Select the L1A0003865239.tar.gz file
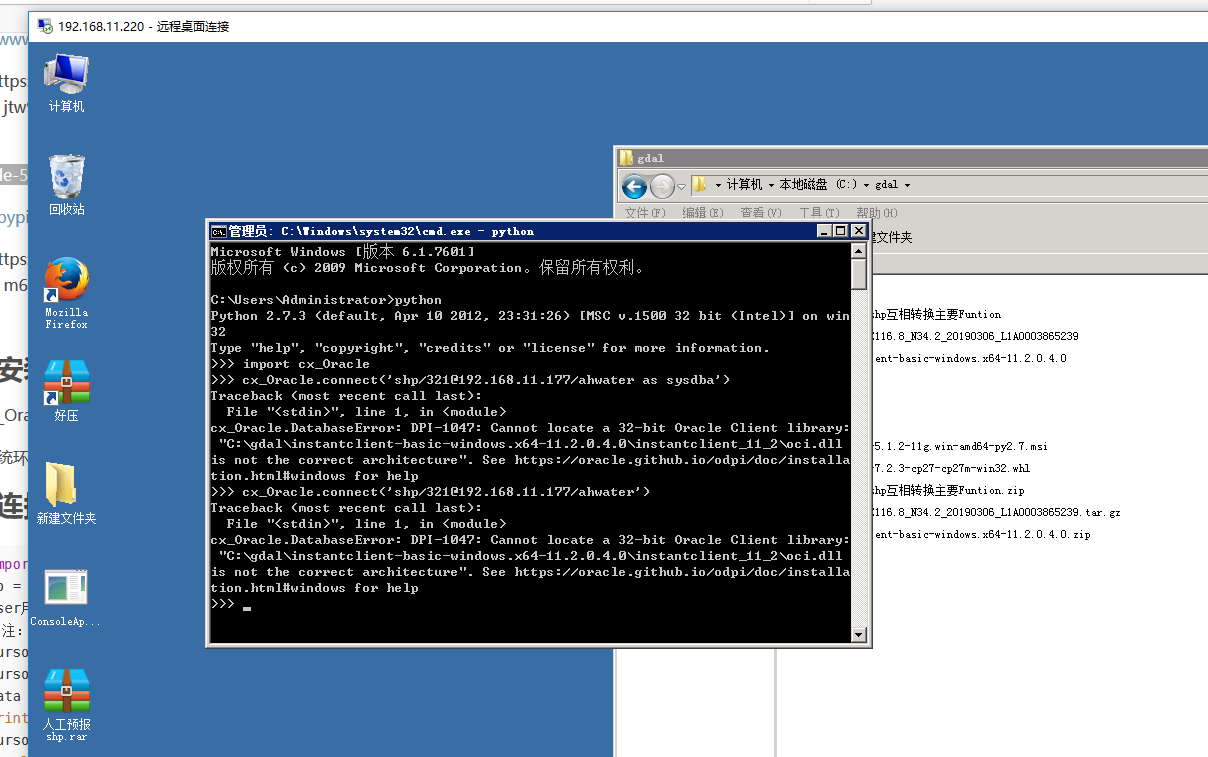The width and height of the screenshot is (1208, 757). pos(996,512)
